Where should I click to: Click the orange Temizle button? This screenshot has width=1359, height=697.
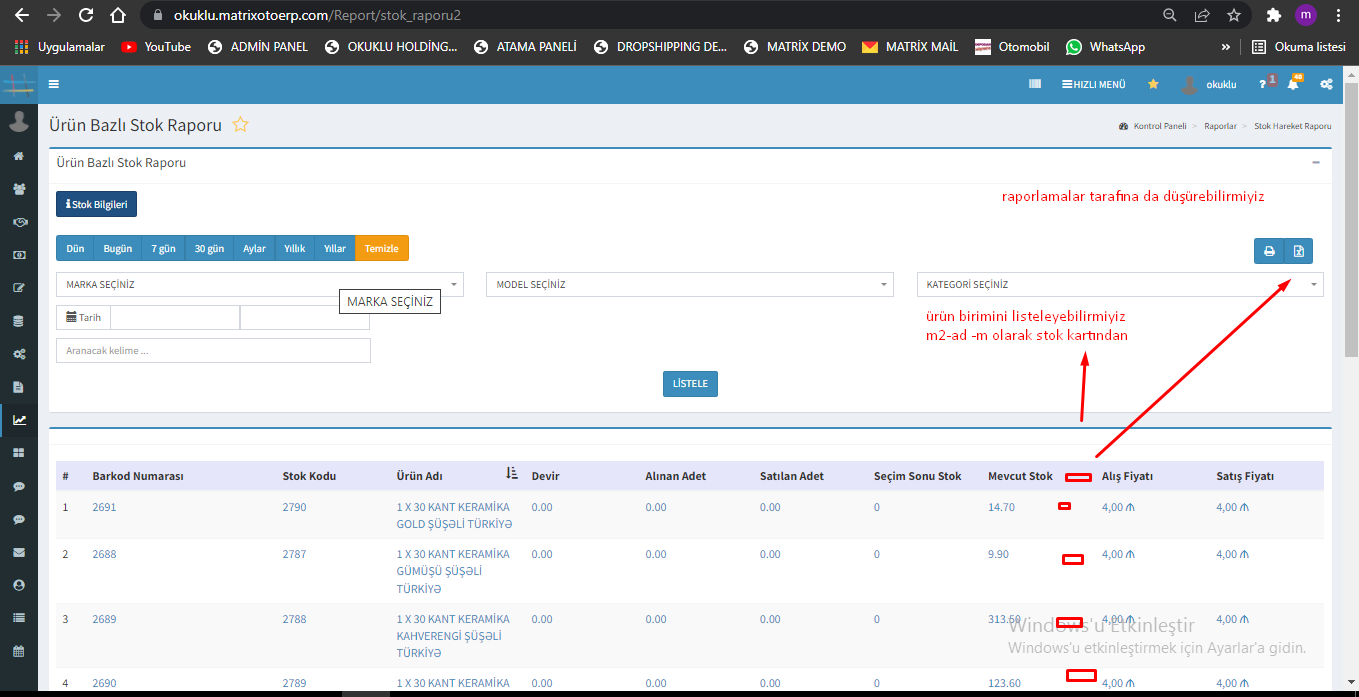pos(381,249)
